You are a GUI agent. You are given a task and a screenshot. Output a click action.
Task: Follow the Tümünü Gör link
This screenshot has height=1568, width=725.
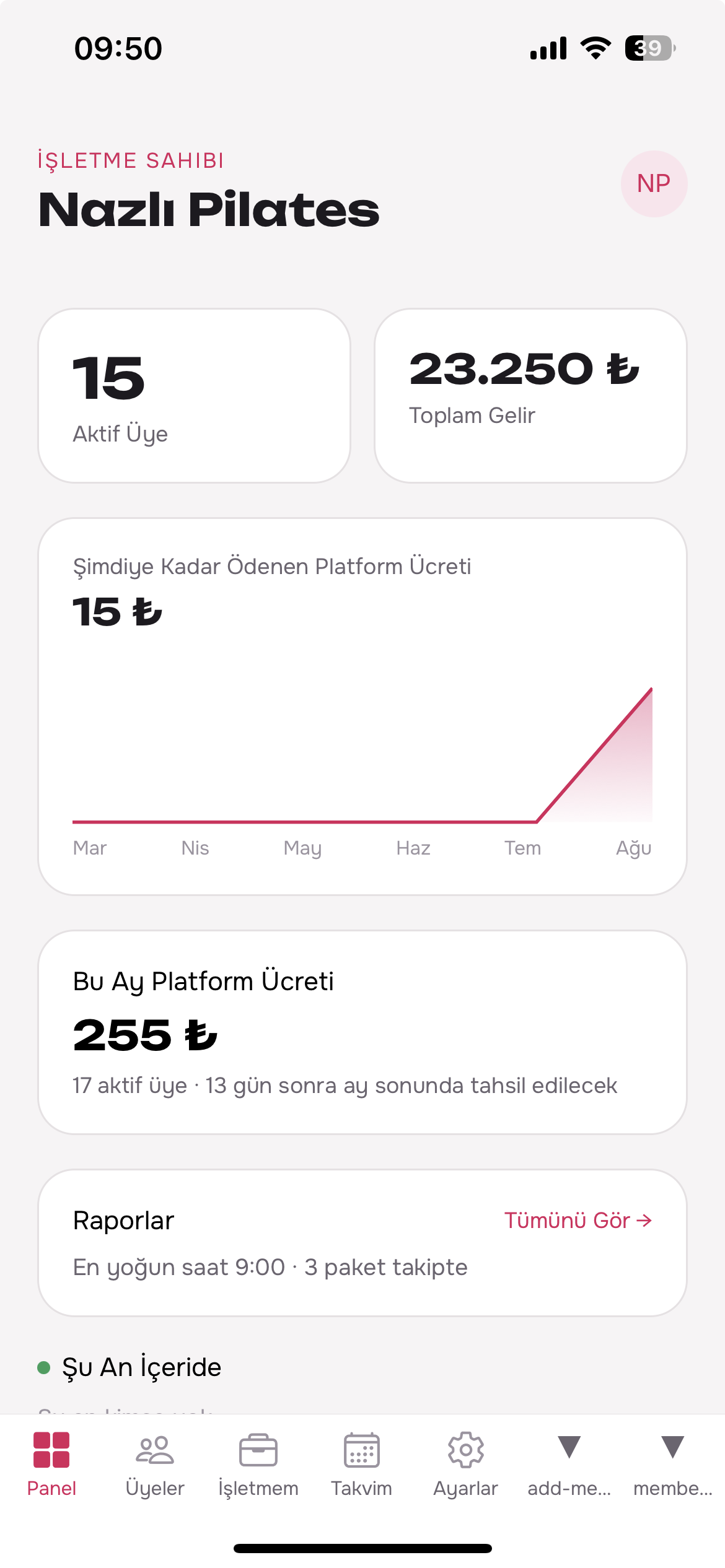pyautogui.click(x=578, y=1220)
